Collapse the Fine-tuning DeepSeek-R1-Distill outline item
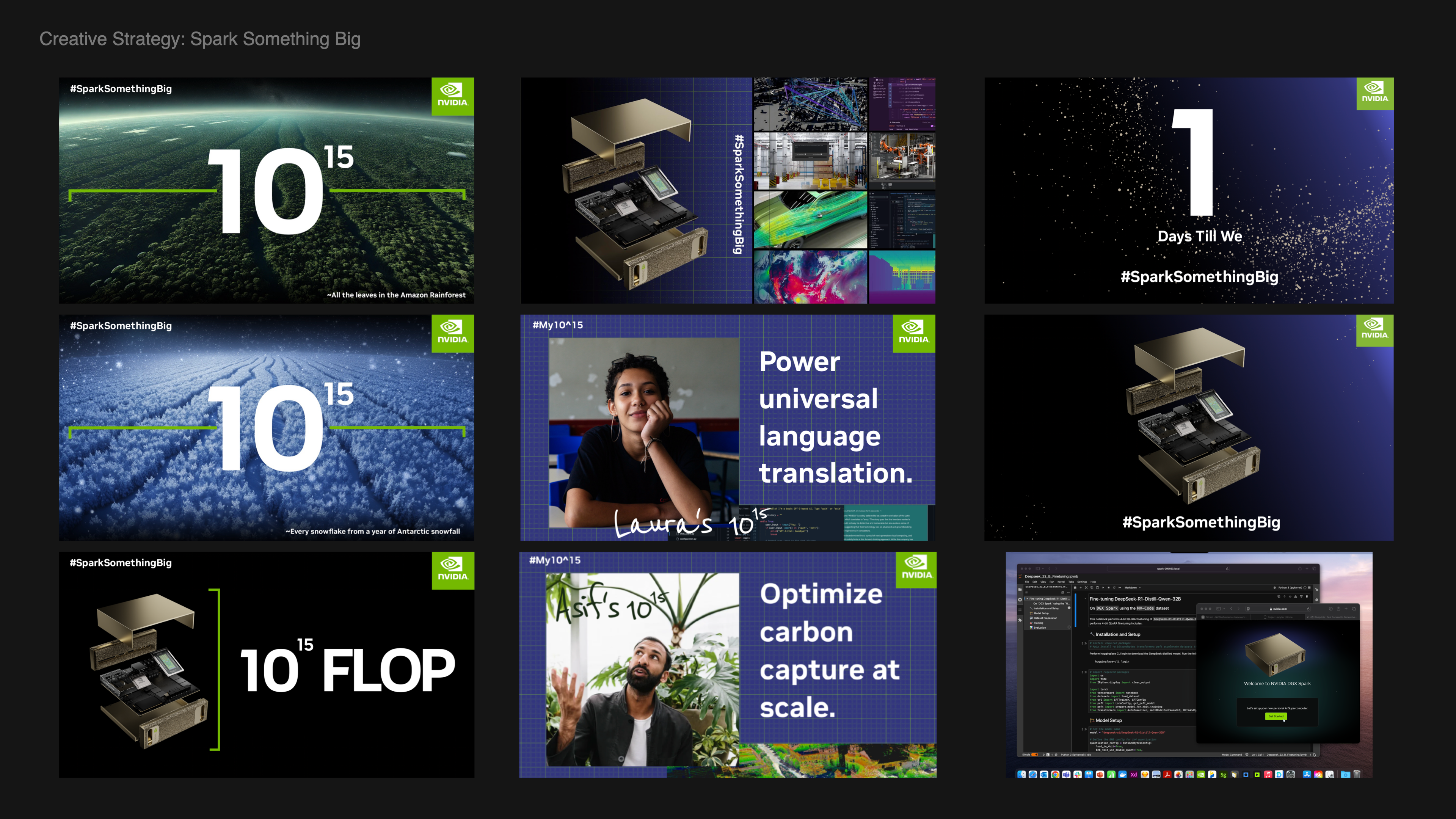 click(x=1028, y=599)
